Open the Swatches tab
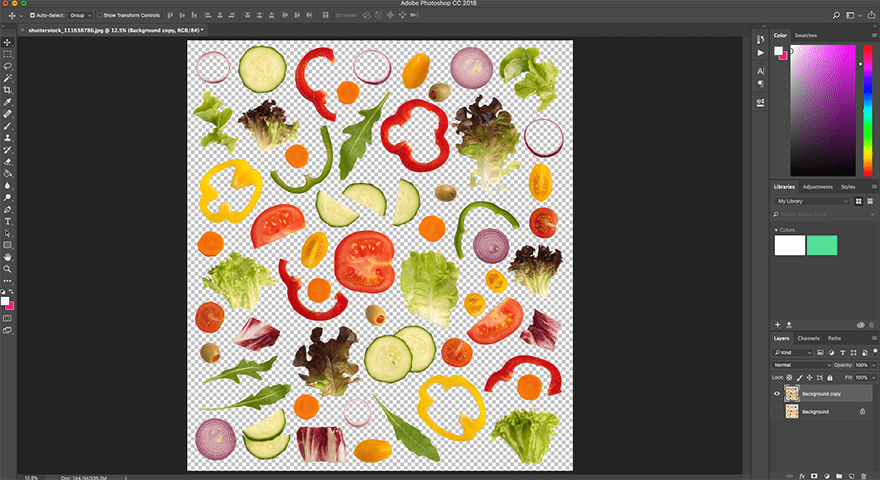The height and width of the screenshot is (480, 880). [x=805, y=35]
